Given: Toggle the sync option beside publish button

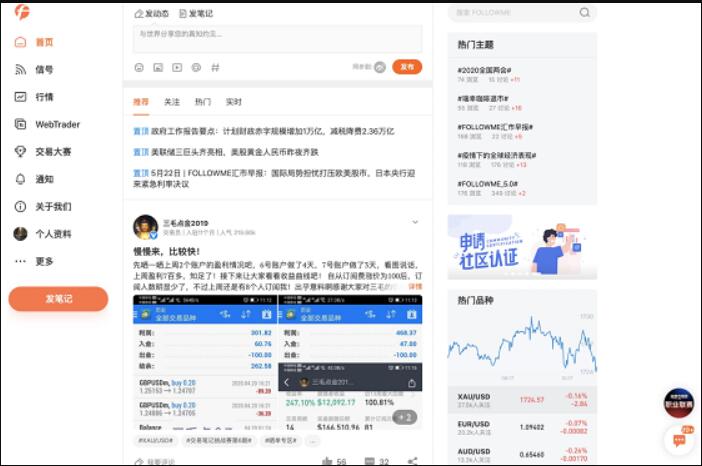Looking at the screenshot, I should [x=380, y=67].
